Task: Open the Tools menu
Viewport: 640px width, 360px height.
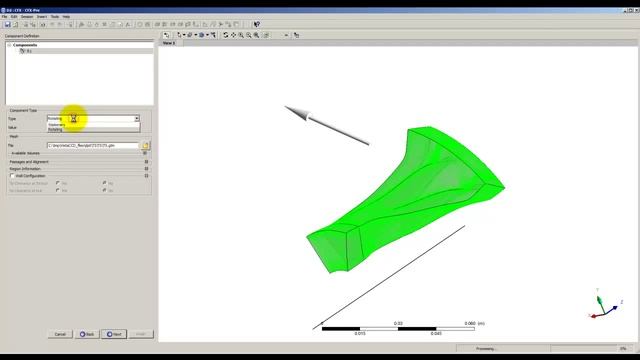Action: pos(55,17)
